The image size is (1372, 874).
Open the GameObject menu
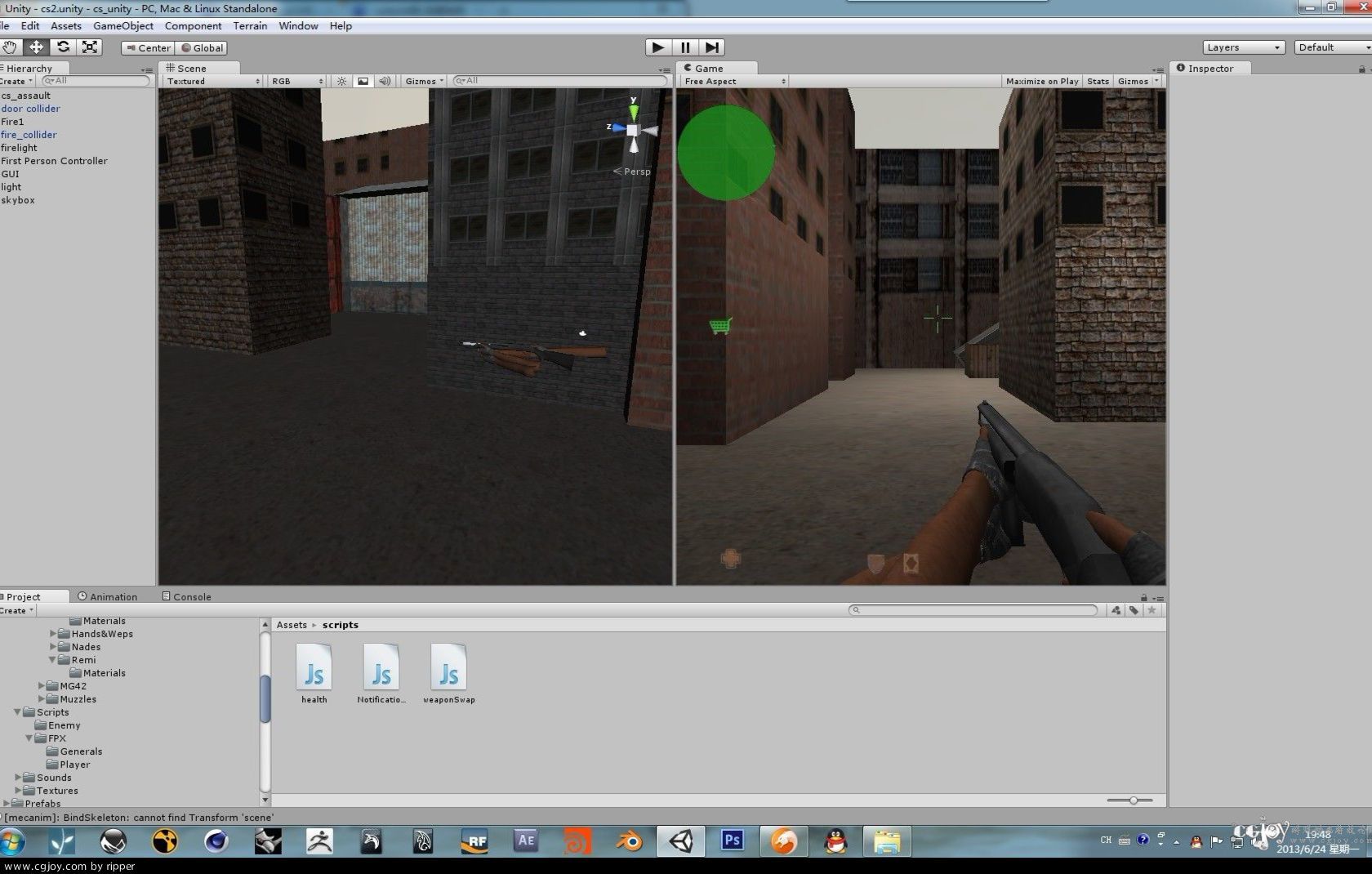coord(123,26)
